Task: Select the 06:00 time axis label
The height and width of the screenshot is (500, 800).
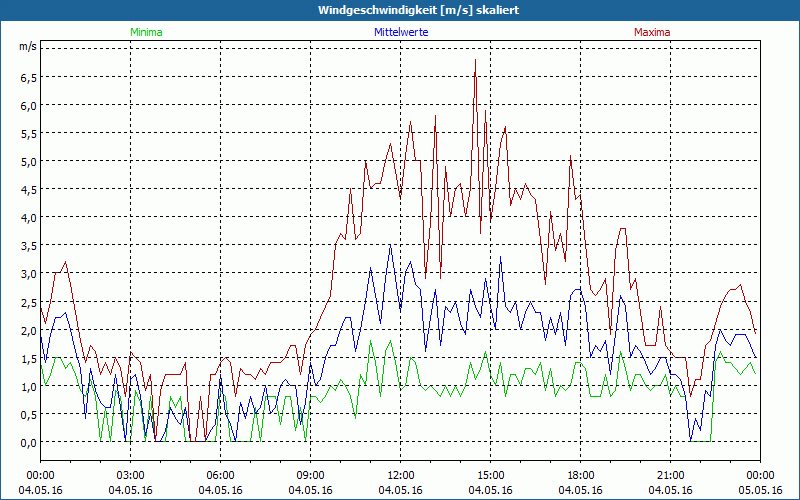Action: pyautogui.click(x=221, y=475)
